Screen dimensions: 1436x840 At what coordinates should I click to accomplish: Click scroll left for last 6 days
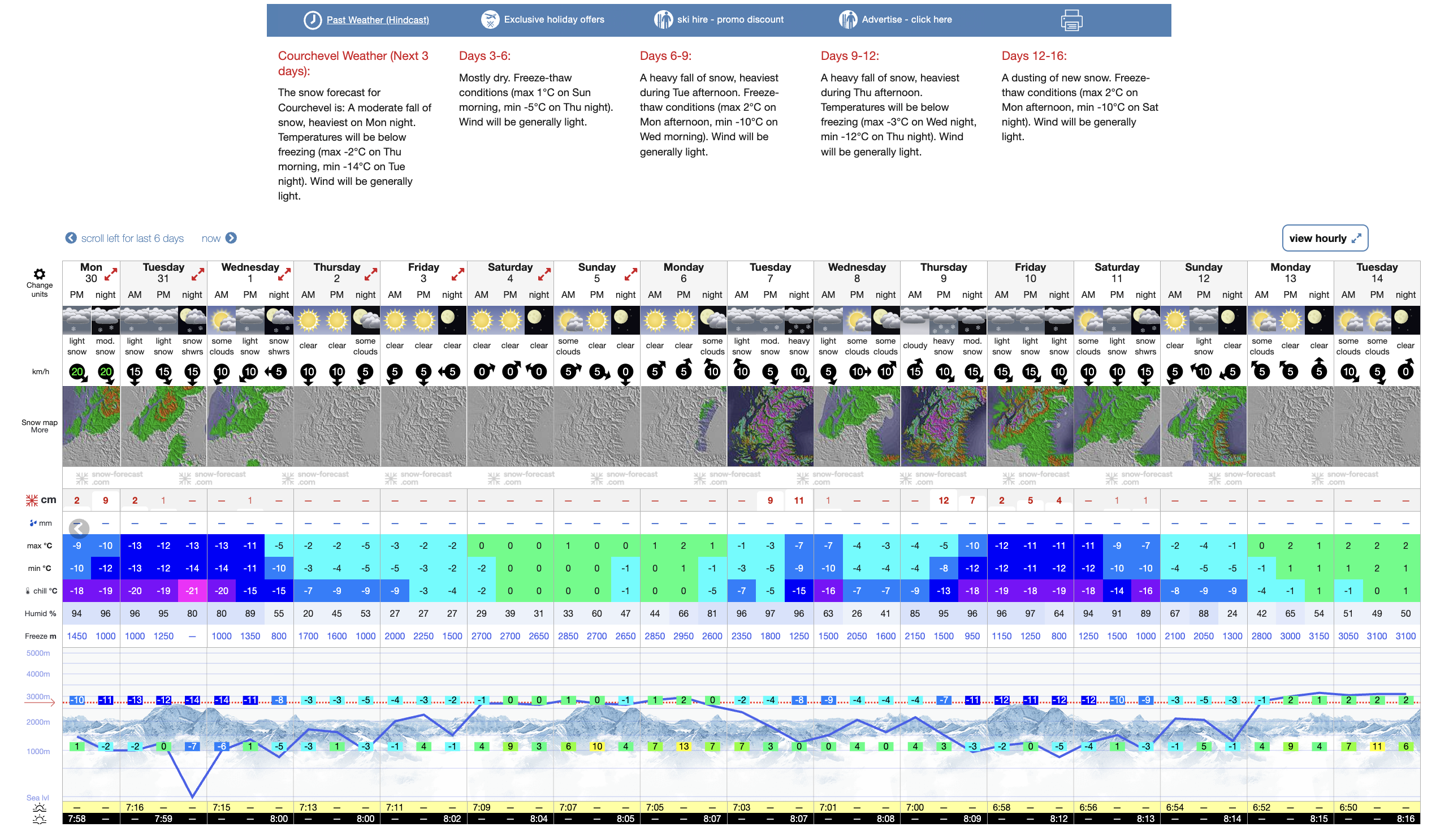(x=132, y=238)
